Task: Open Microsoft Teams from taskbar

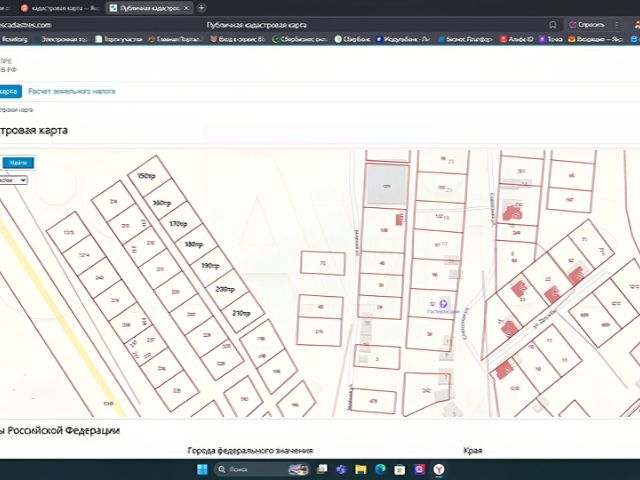Action: 342,469
